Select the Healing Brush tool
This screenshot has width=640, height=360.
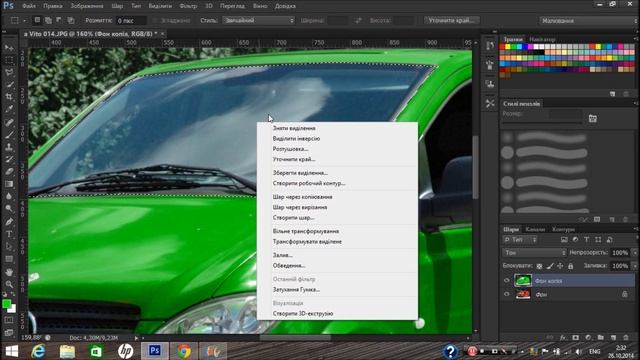click(9, 122)
